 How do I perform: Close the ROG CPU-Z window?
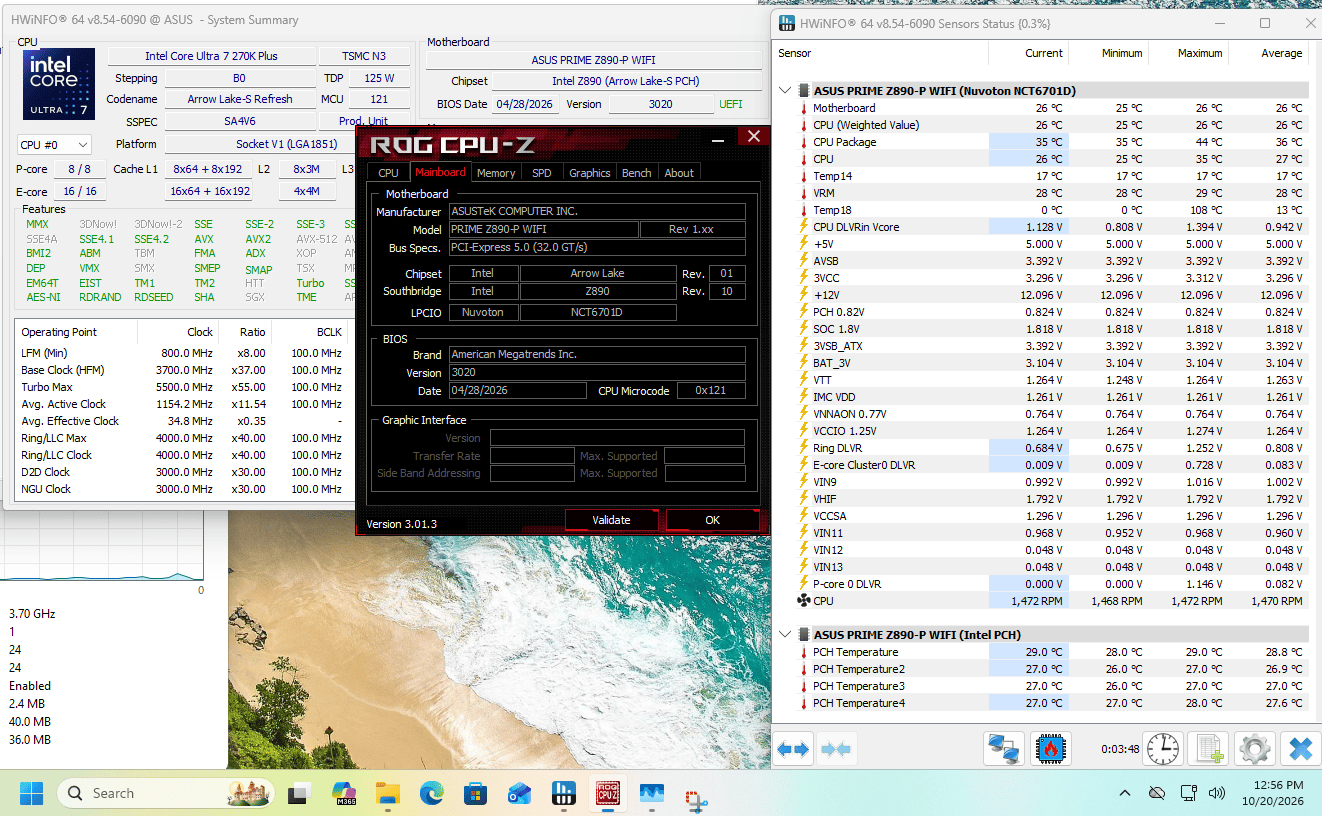coord(754,136)
